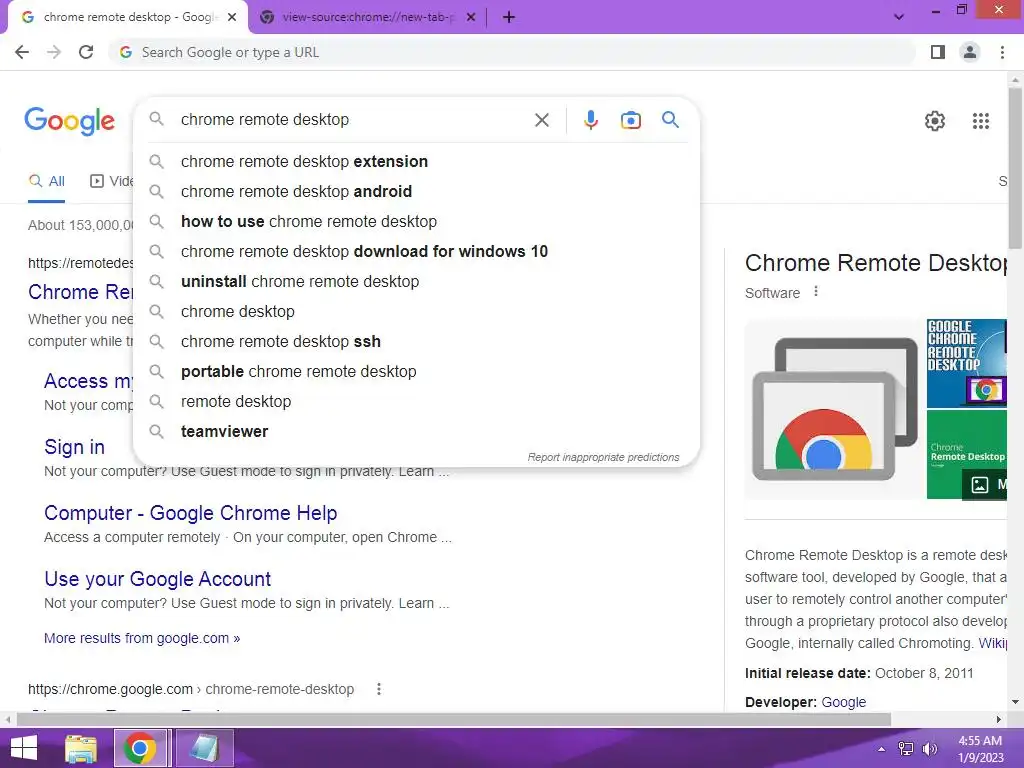1024x768 pixels.
Task: Choose download for windows 10 suggestion
Action: 416,251
